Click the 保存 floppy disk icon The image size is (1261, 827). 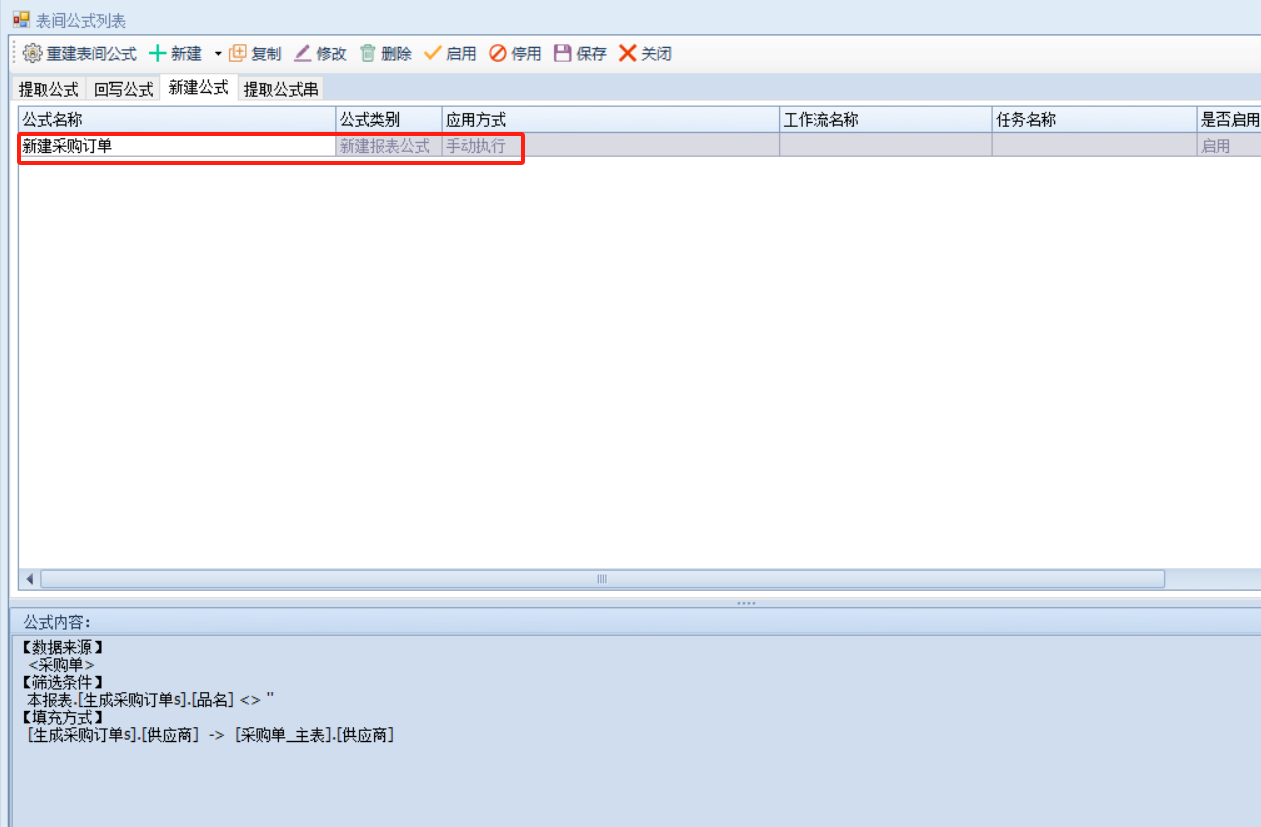563,54
